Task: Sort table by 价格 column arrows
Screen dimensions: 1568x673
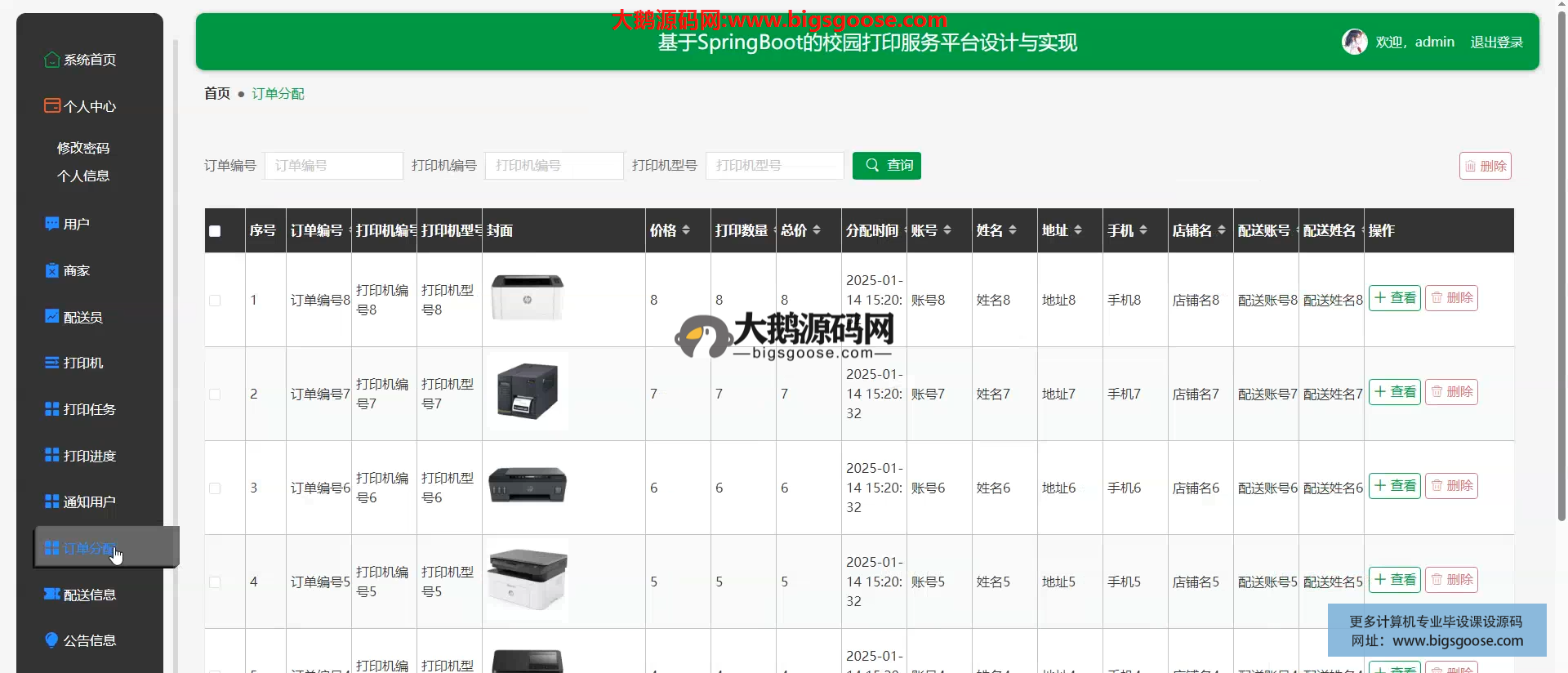Action: [x=686, y=230]
